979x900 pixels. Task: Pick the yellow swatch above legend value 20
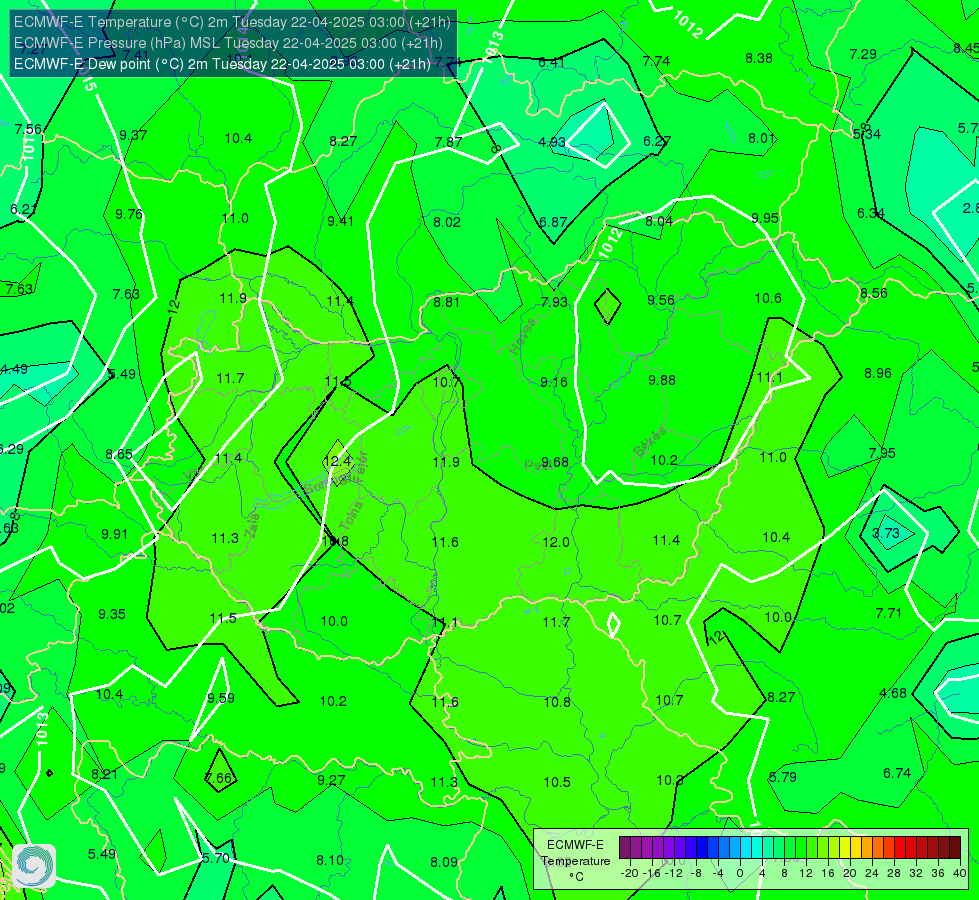click(845, 848)
